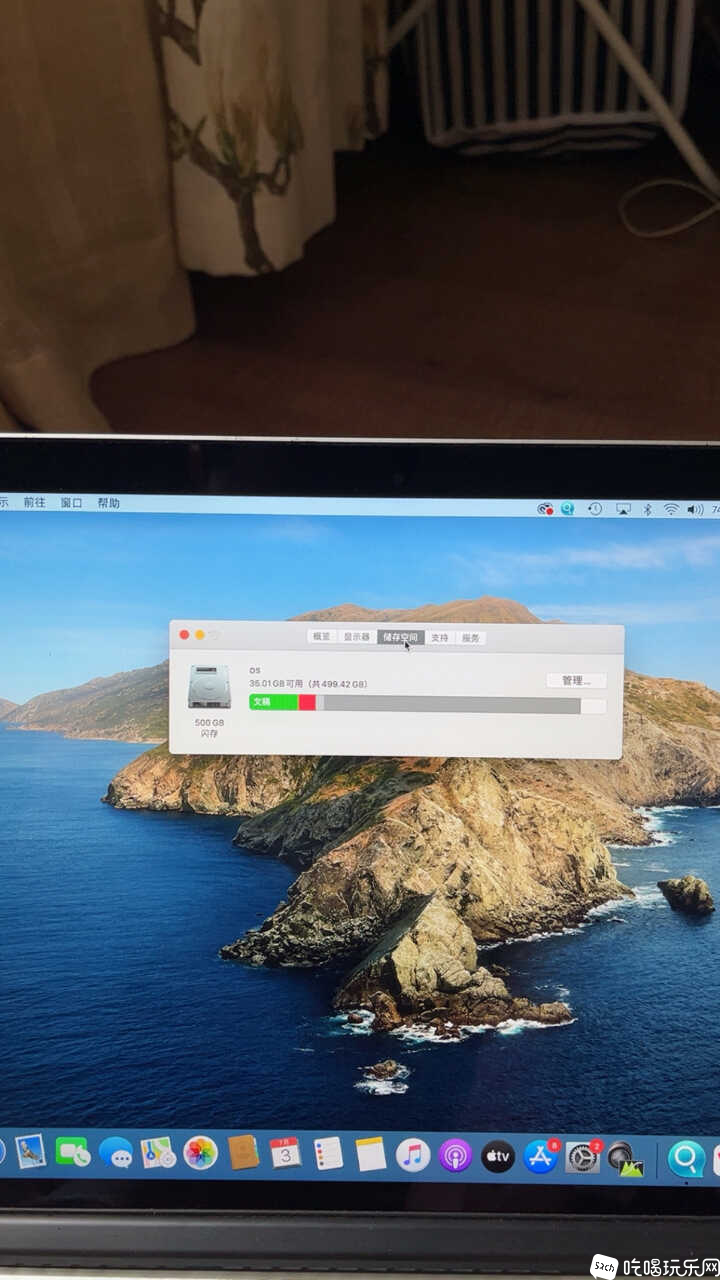Click the 500 GB 闪存 label

click(208, 728)
